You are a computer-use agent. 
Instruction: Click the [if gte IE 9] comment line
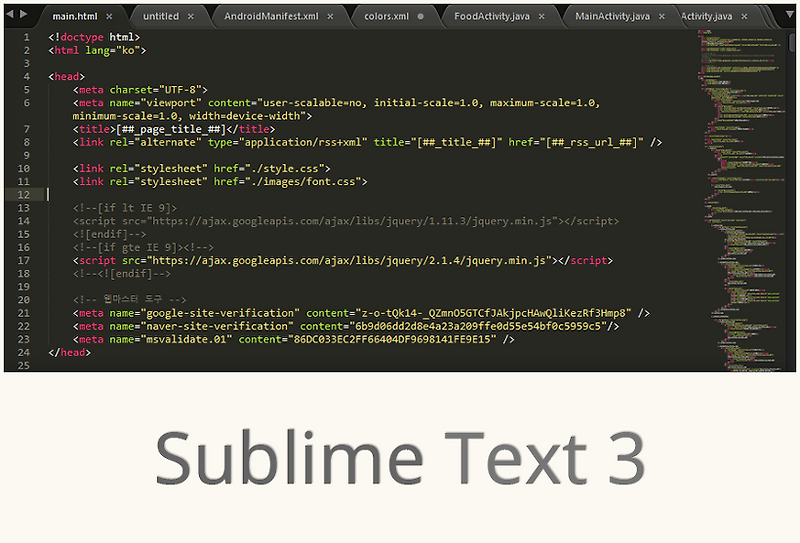(x=143, y=248)
